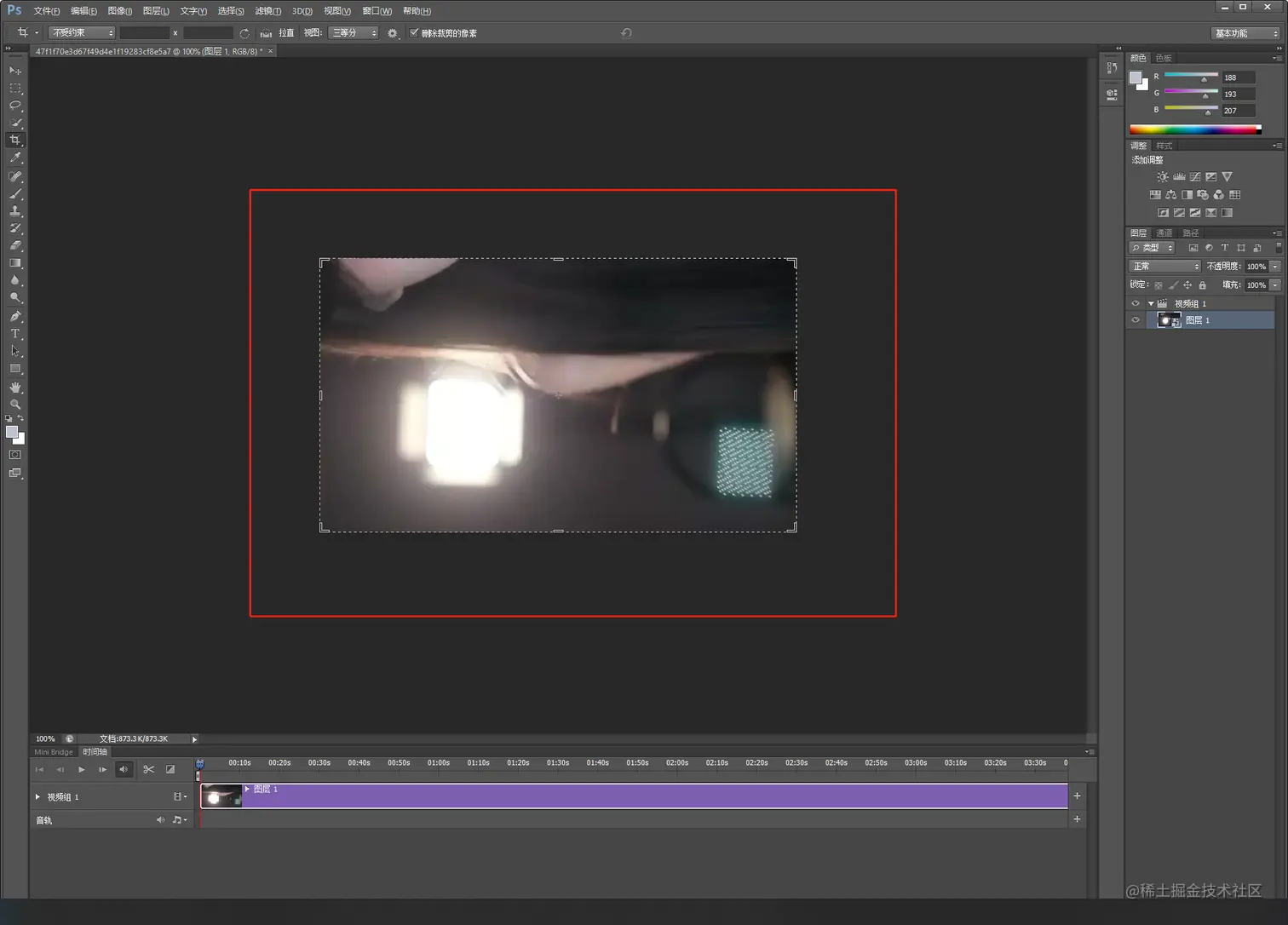Play the timeline
This screenshot has width=1288, height=925.
[x=82, y=769]
